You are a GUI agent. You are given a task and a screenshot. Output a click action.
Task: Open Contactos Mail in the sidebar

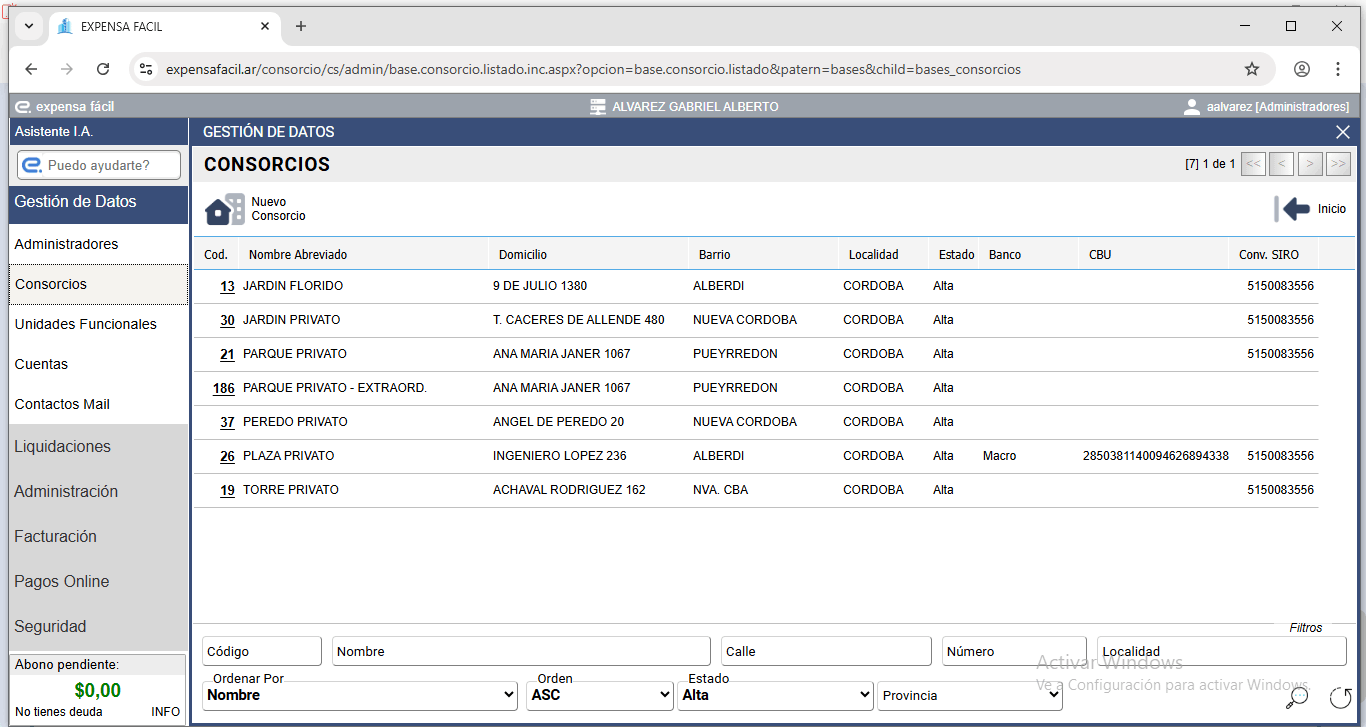(62, 404)
